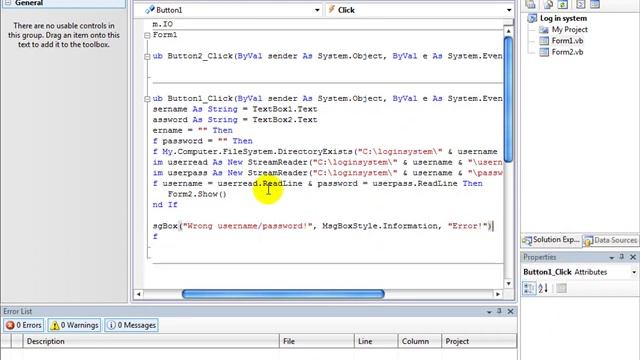Select Categorized view in Properties panel

coord(529,289)
